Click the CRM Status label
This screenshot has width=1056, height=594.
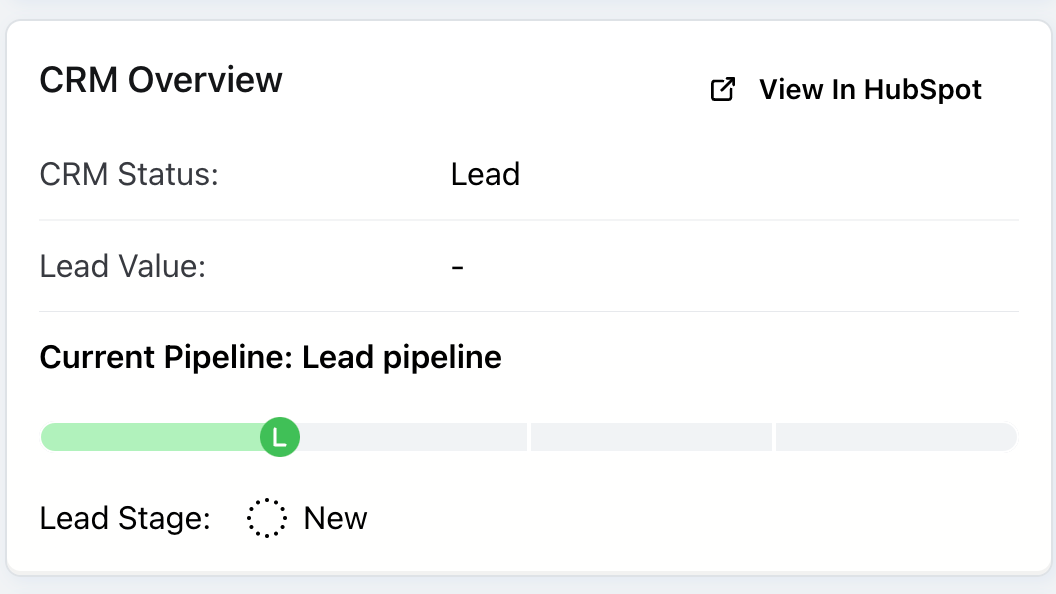coord(129,174)
